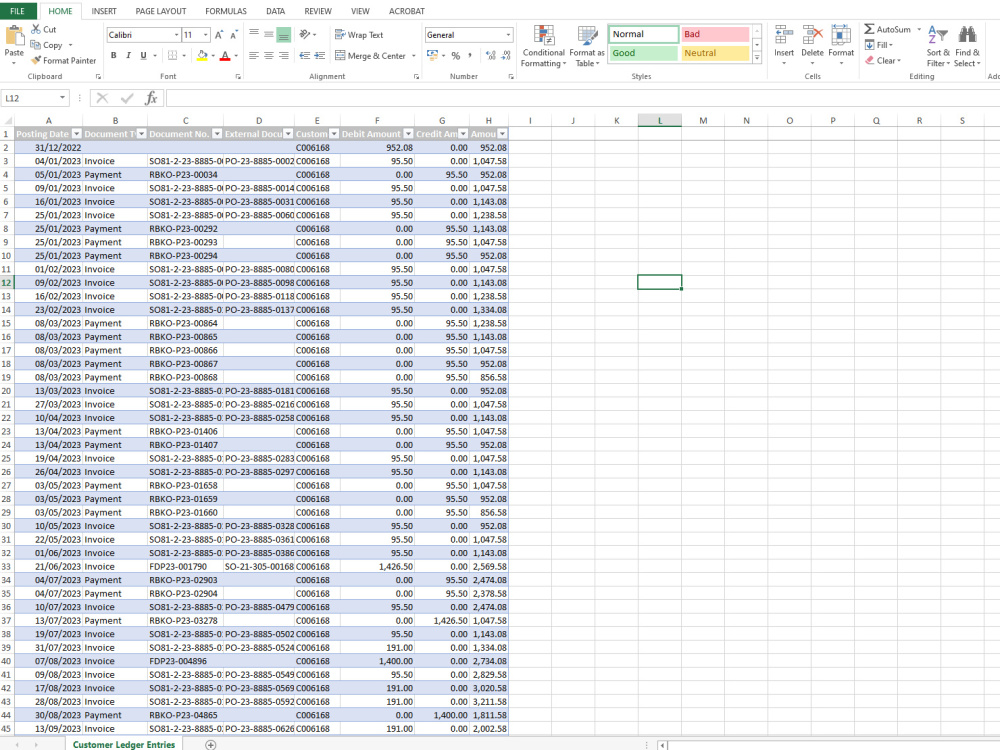Toggle italic formatting

(x=128, y=55)
